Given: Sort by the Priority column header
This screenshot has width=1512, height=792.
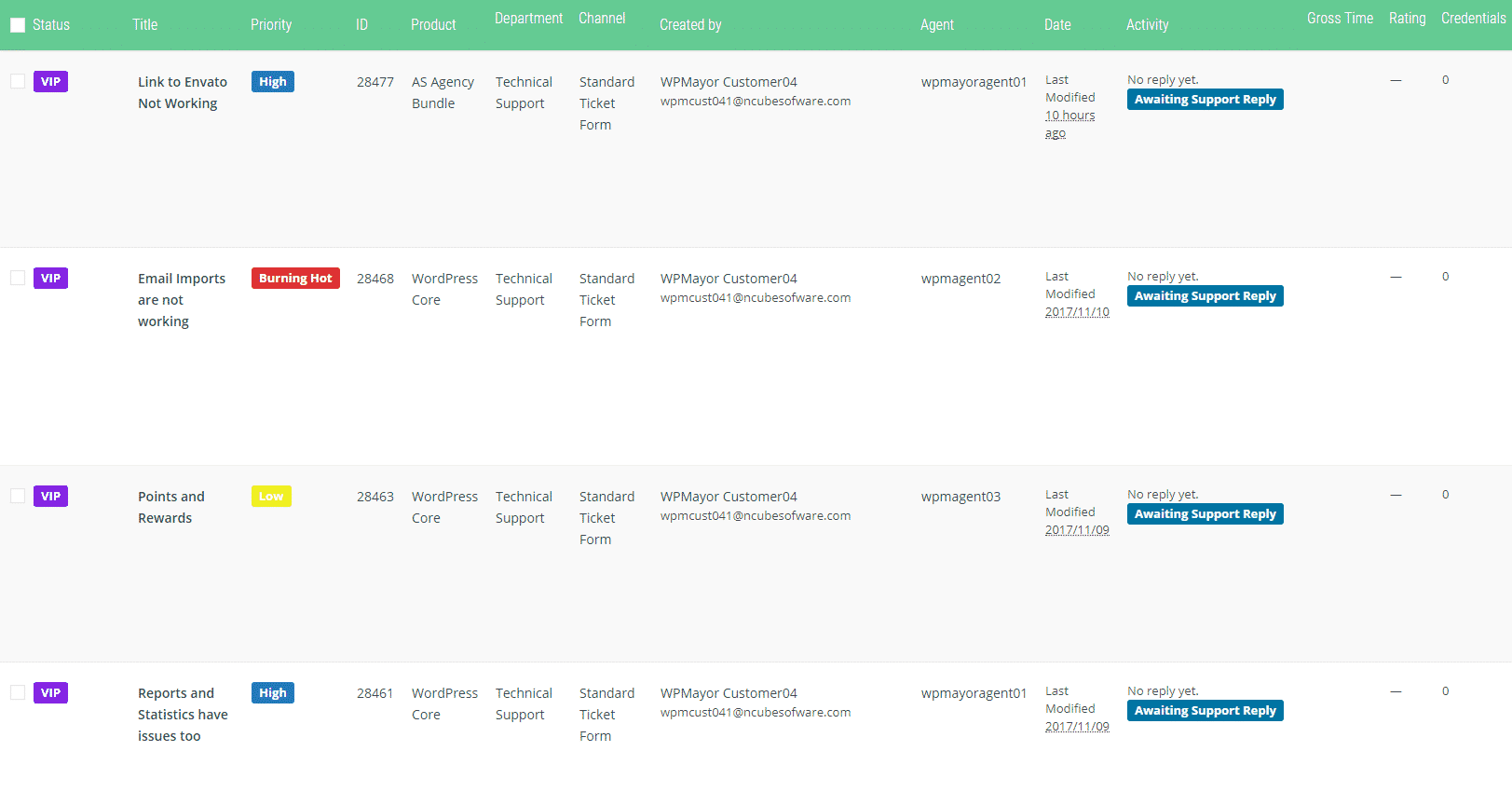Looking at the screenshot, I should 271,25.
